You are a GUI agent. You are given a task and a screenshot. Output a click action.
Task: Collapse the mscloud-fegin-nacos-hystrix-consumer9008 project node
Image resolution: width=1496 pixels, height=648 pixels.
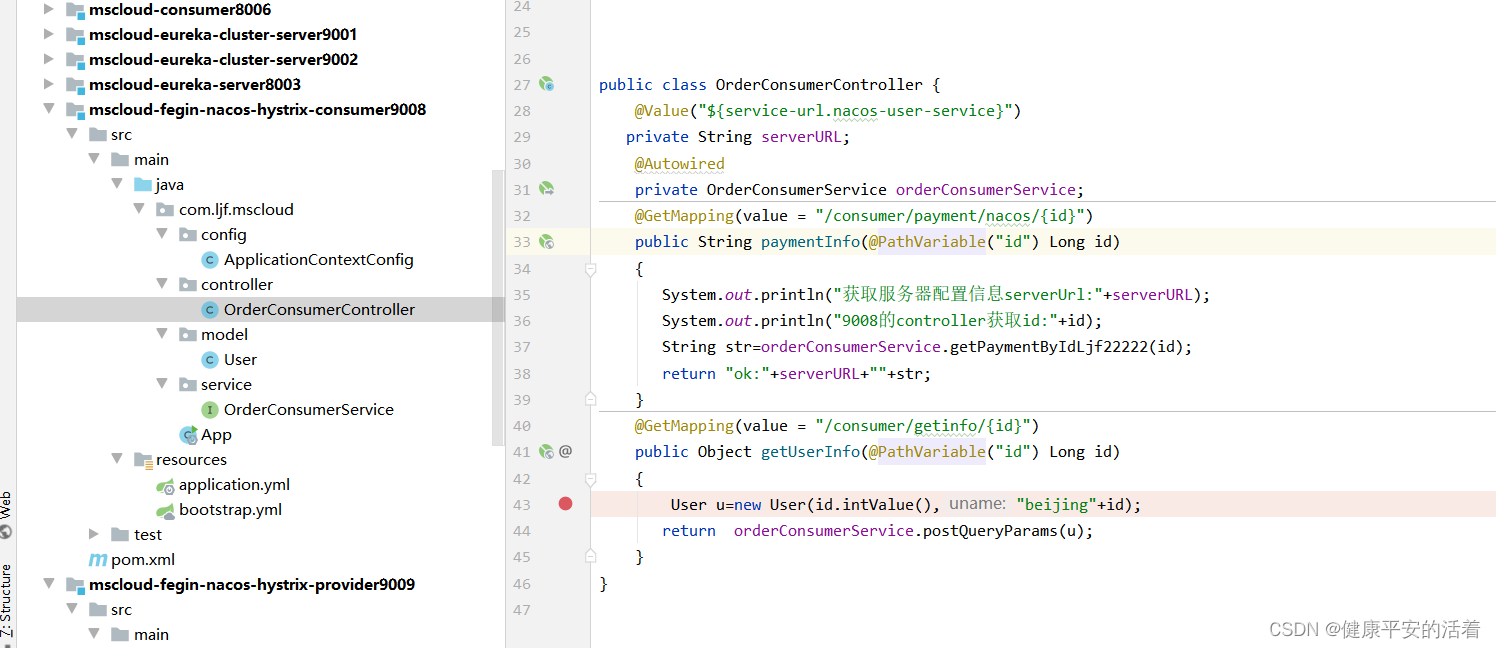[x=48, y=109]
